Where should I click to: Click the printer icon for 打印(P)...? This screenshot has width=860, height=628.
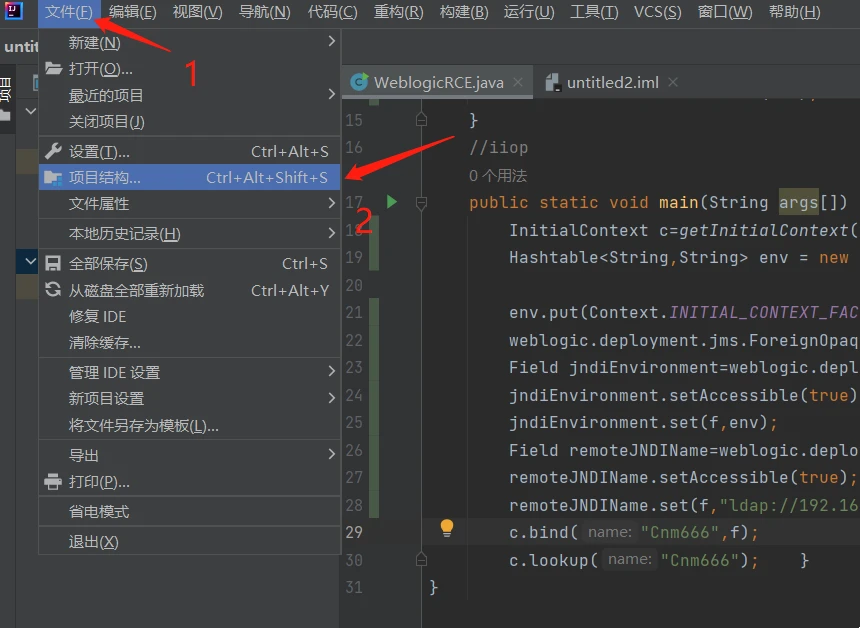(x=53, y=482)
